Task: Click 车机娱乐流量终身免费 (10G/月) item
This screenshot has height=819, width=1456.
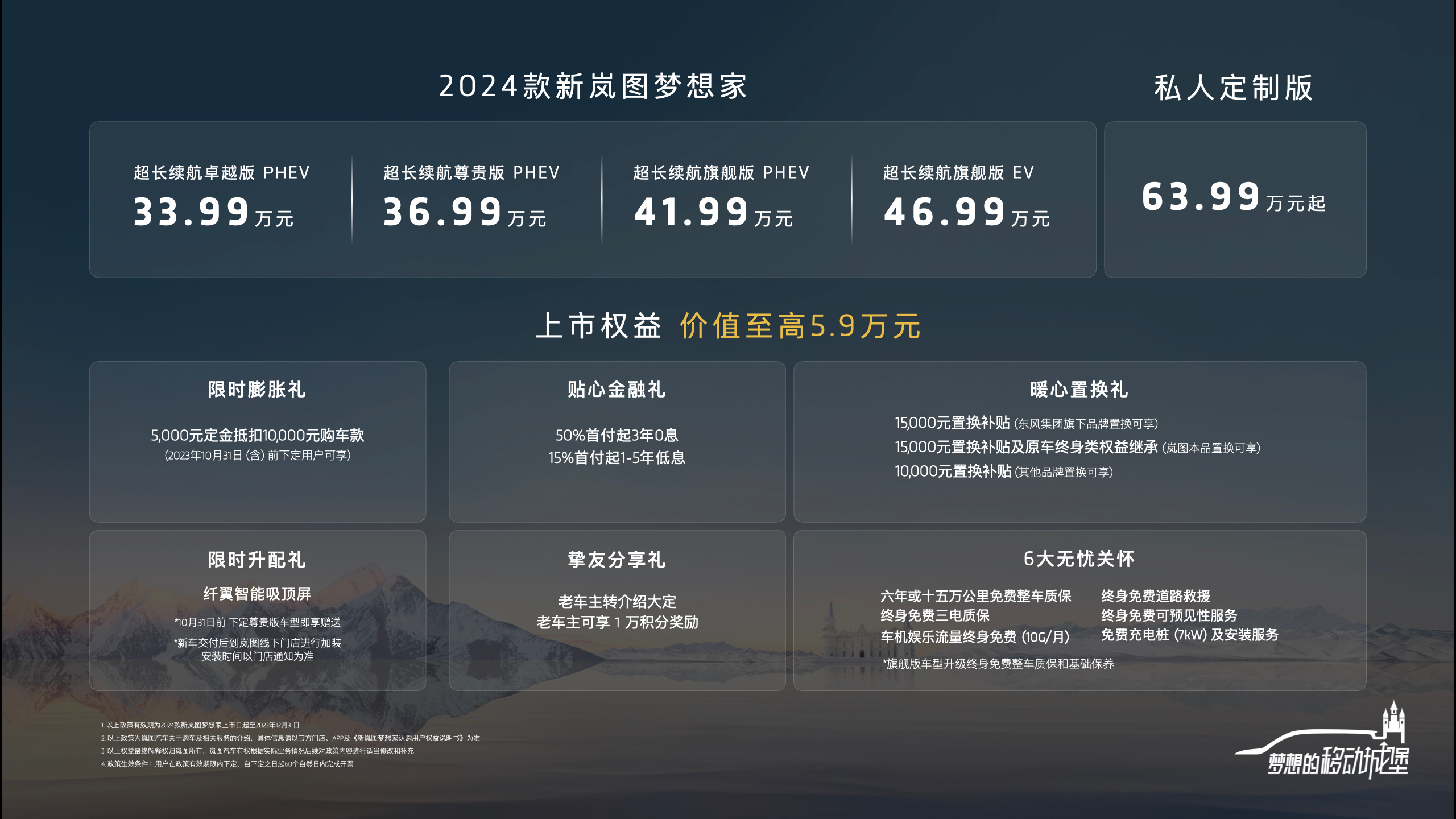Action: 975,636
